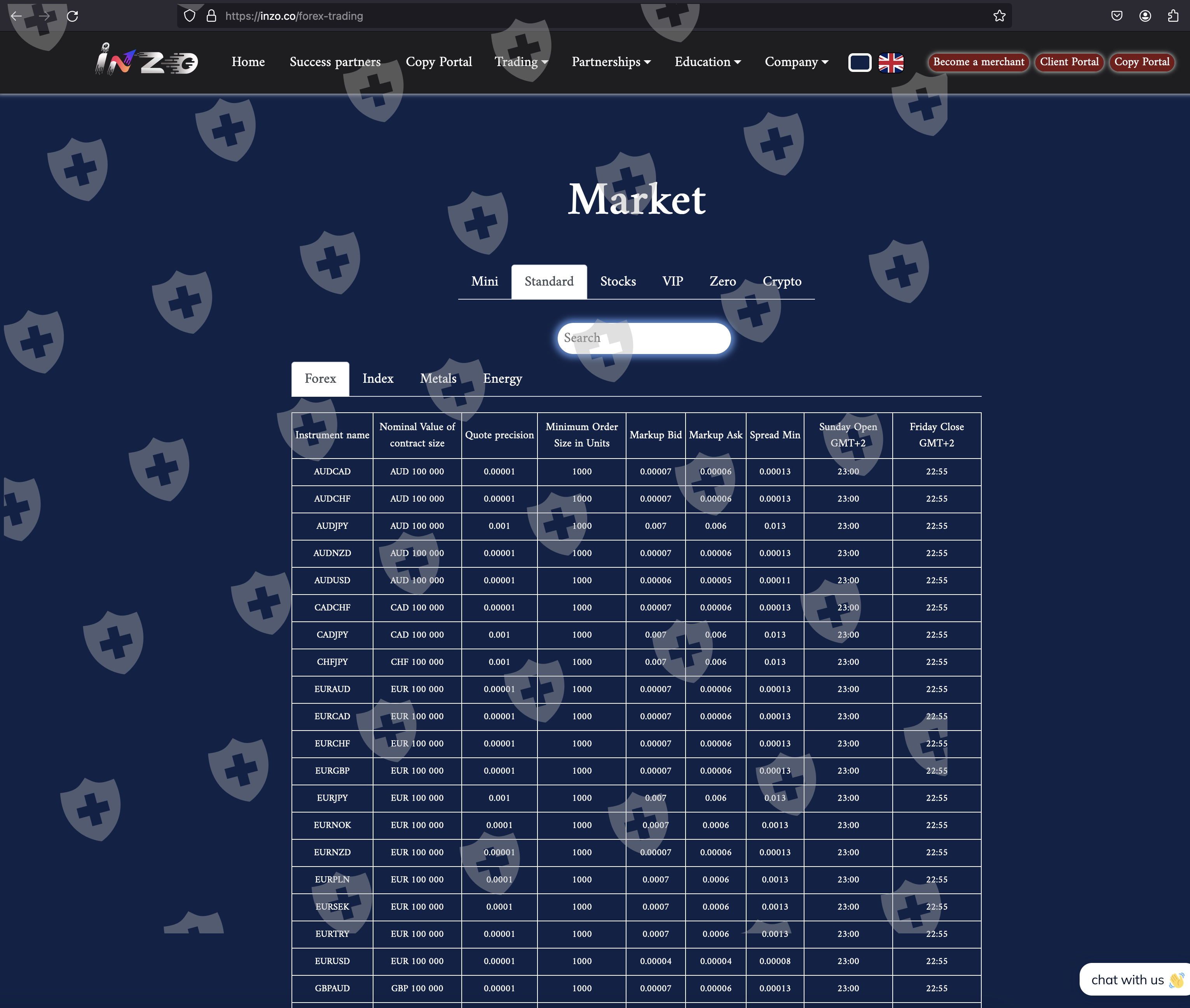Open the chat with us widget

(1134, 979)
